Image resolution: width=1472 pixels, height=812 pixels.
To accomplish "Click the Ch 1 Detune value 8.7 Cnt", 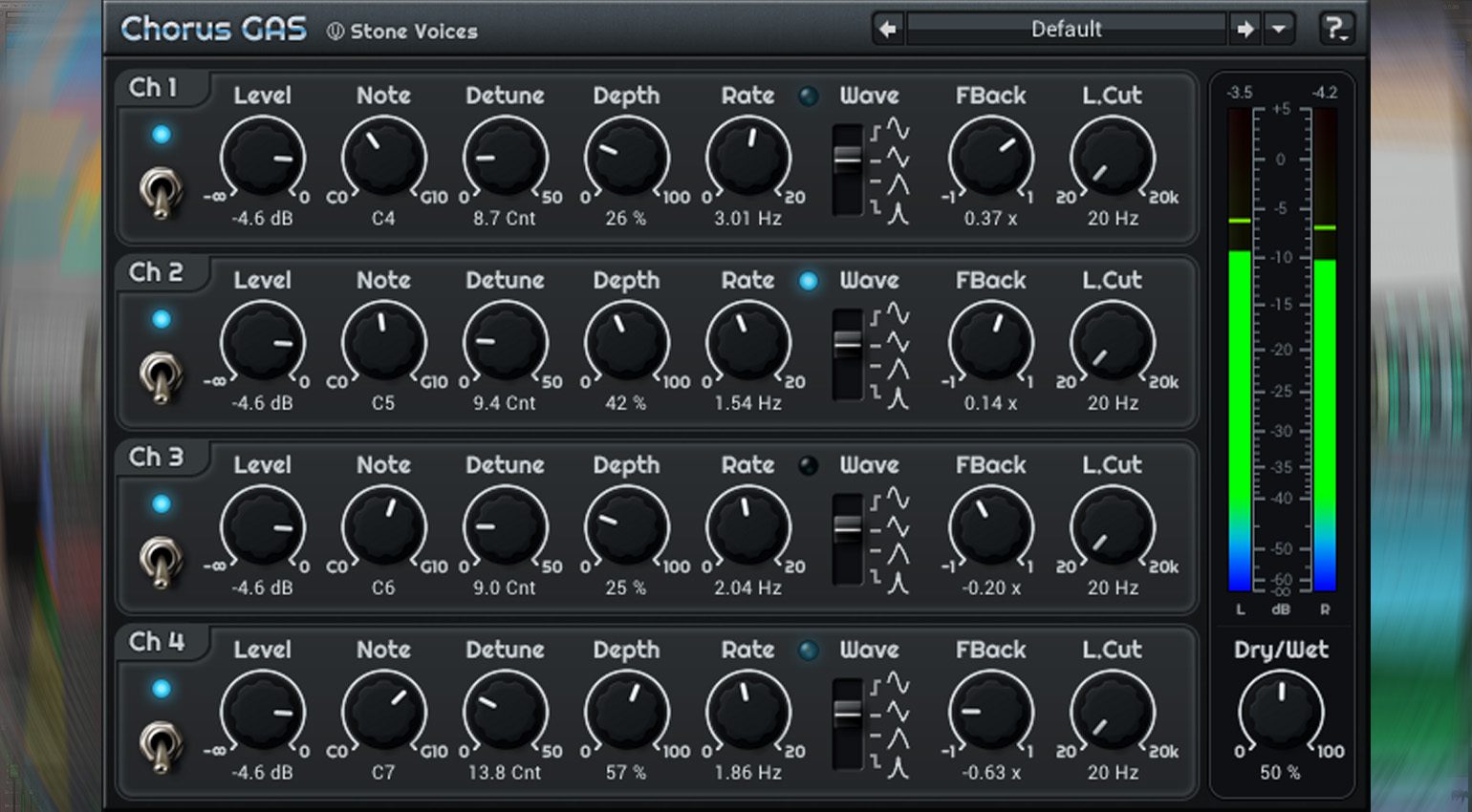I will 504,219.
